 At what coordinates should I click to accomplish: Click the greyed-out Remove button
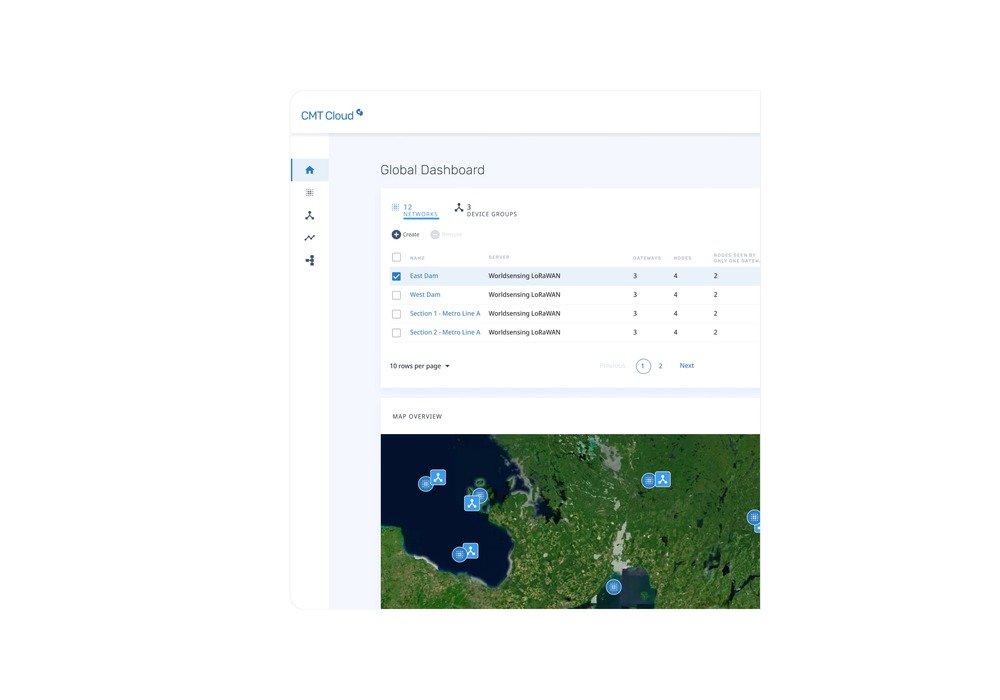click(x=446, y=235)
